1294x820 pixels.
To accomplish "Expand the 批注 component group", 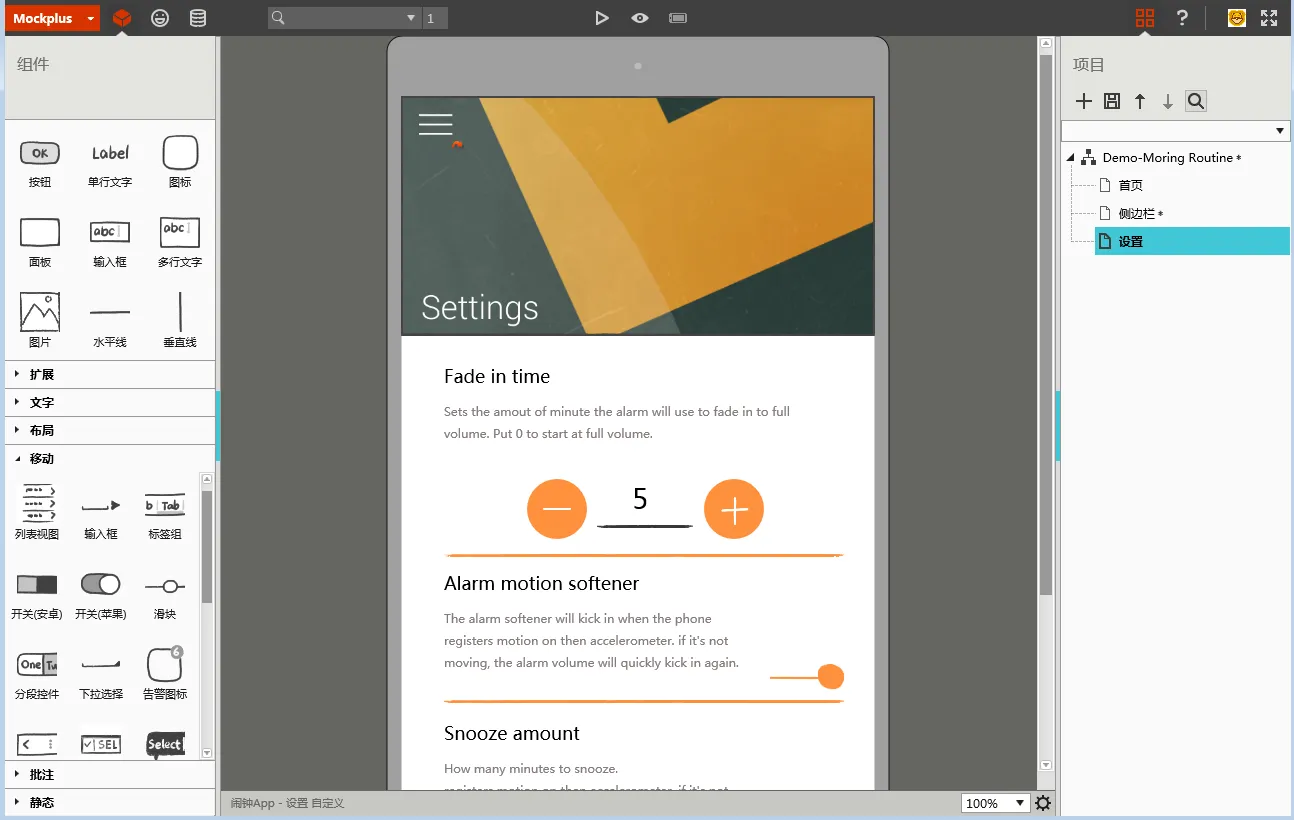I will tap(110, 775).
